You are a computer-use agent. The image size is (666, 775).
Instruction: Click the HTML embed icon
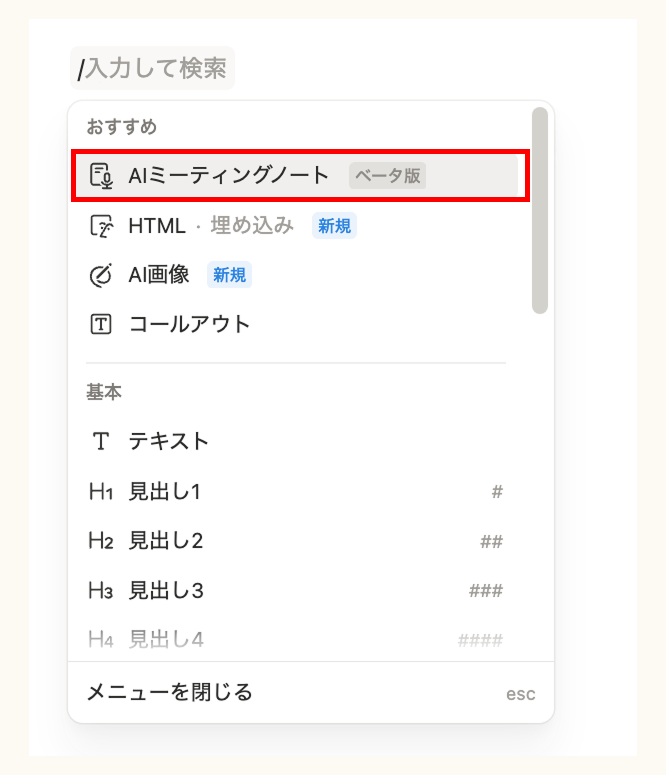[101, 226]
